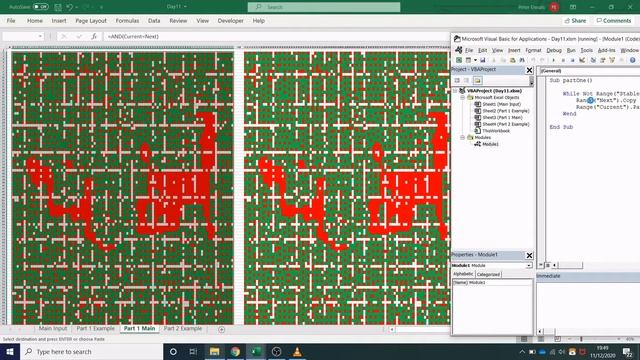This screenshot has width=640, height=360.
Task: Open Chrome from the Windows taskbar
Action: pyautogui.click(x=235, y=351)
